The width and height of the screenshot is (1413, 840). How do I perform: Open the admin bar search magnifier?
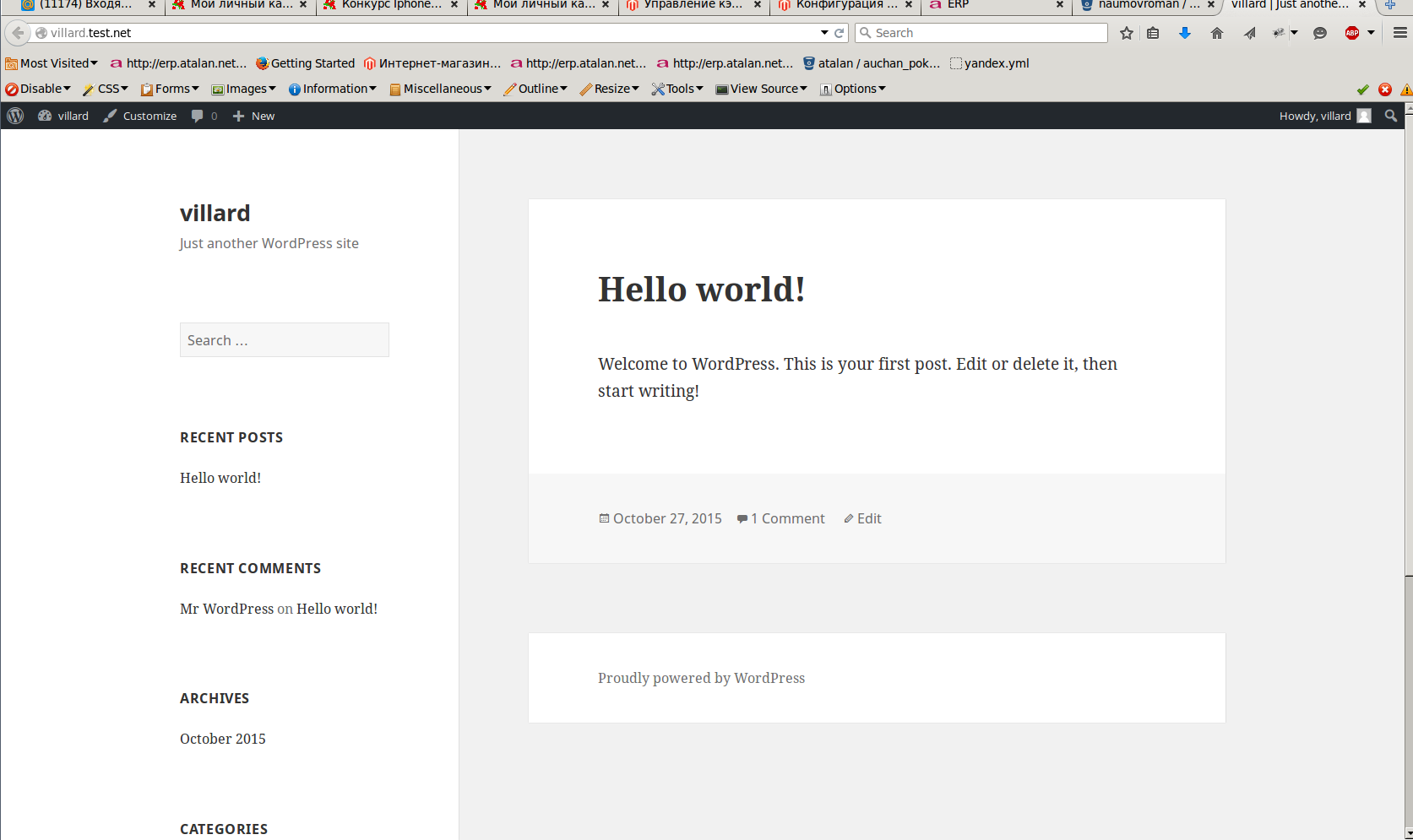click(1391, 116)
